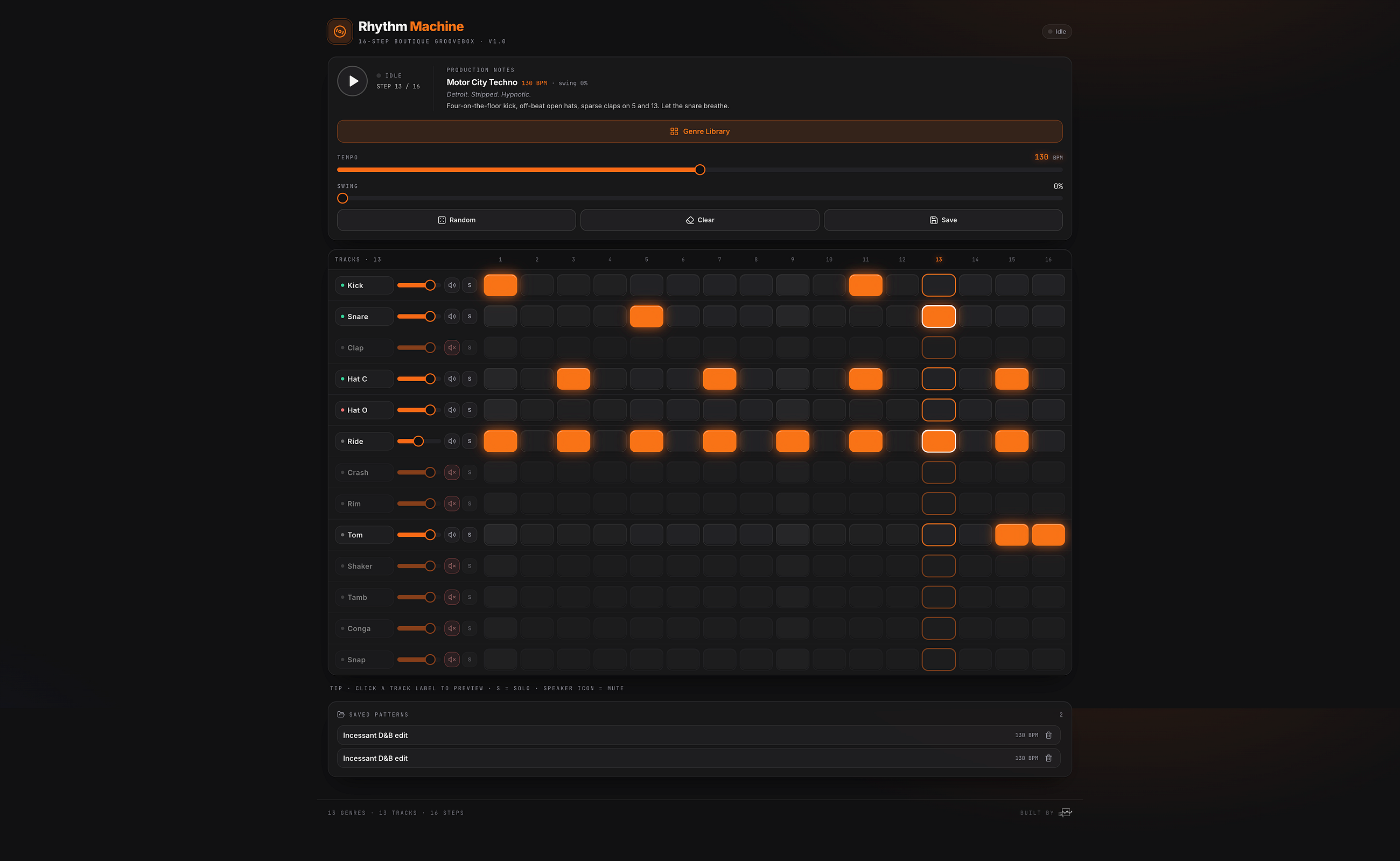The image size is (1400, 861).
Task: Delete first Incessant D&B edit pattern
Action: [x=1048, y=735]
